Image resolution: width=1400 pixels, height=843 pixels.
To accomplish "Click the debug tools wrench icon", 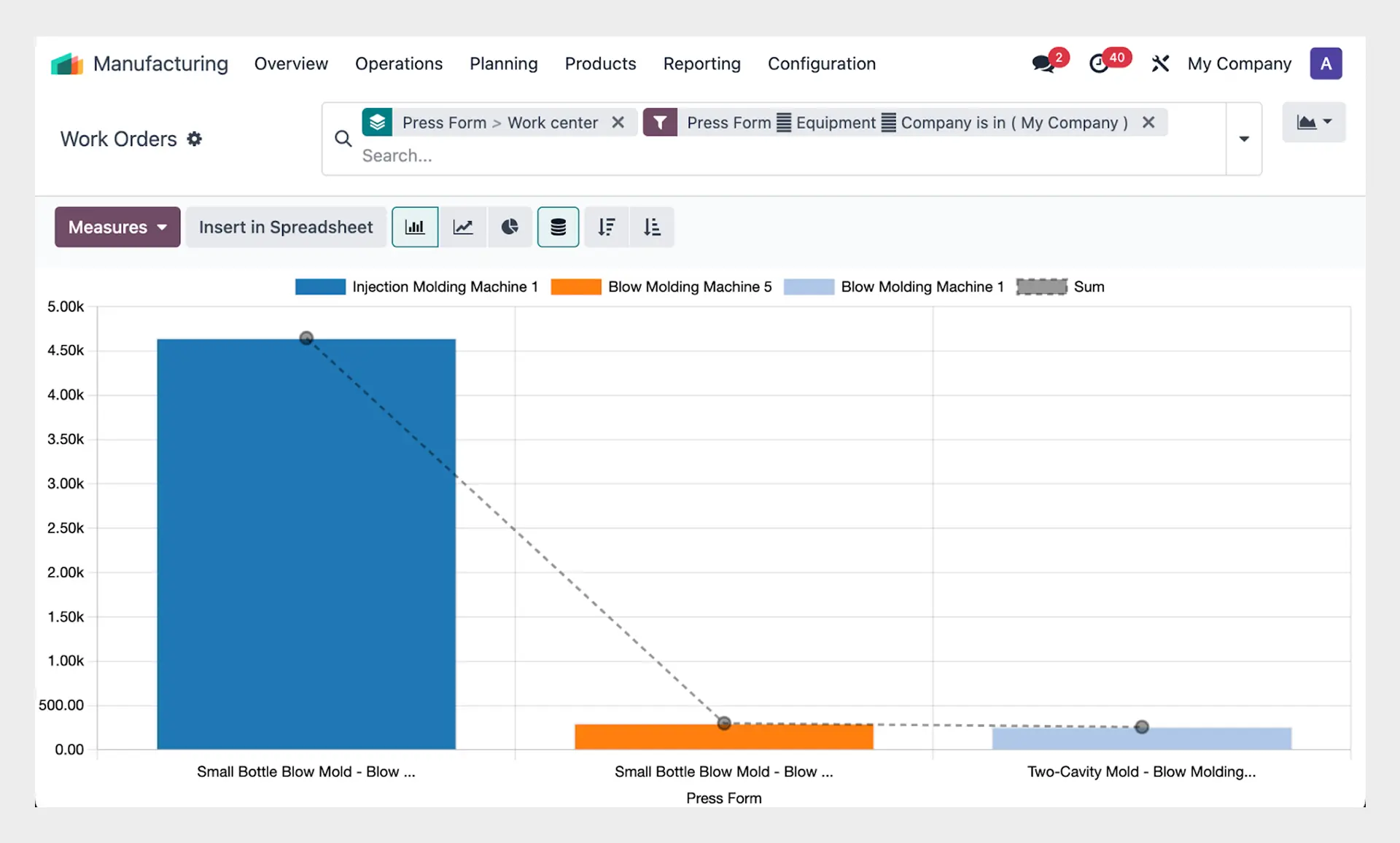I will (x=1160, y=63).
